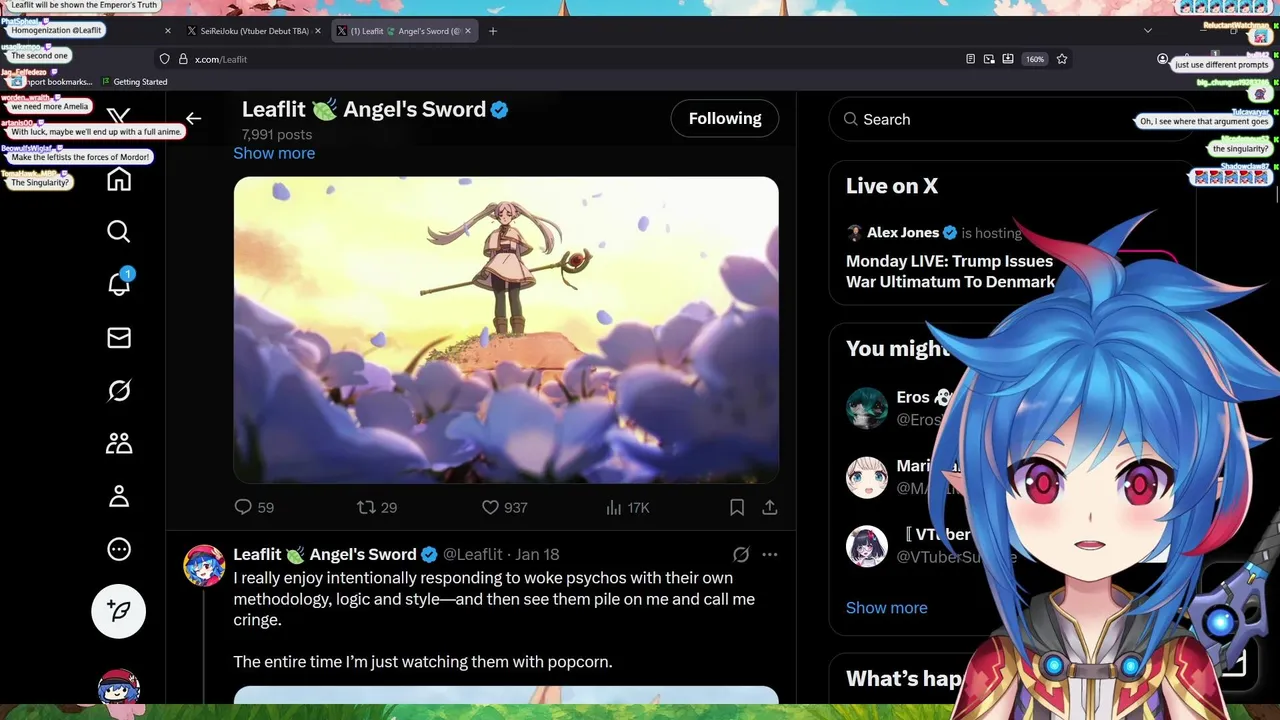Bookmark this page with the star icon
Viewport: 1280px width, 720px height.
pyautogui.click(x=1062, y=59)
